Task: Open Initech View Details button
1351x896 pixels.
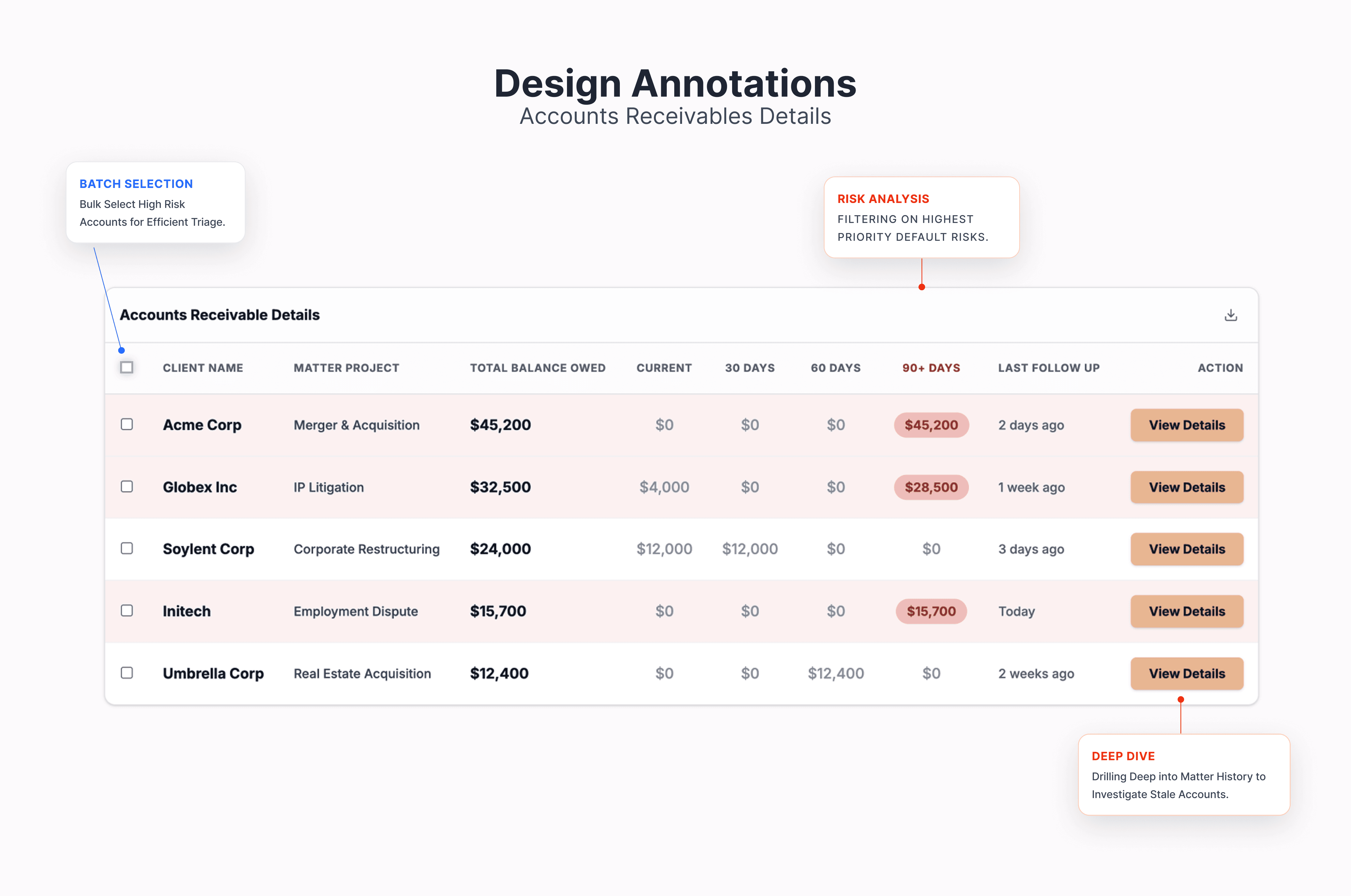Action: 1187,611
